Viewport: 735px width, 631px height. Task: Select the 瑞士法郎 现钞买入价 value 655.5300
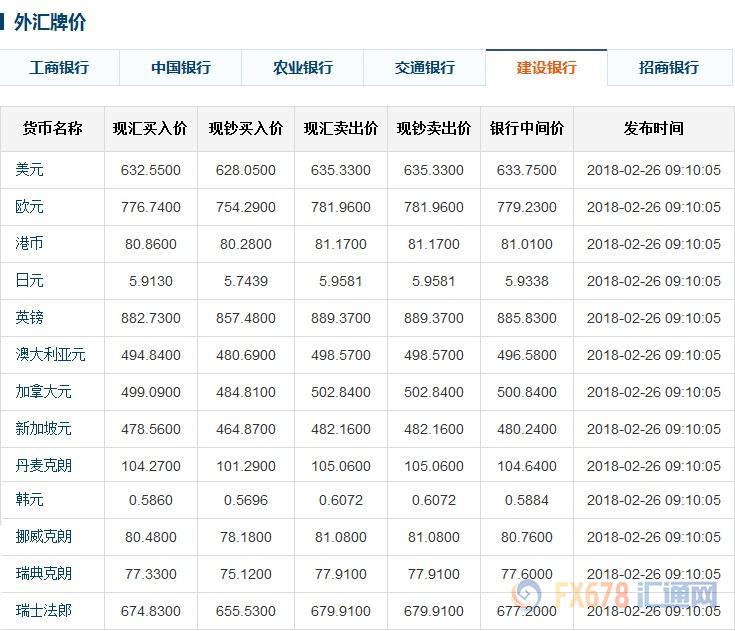[246, 611]
